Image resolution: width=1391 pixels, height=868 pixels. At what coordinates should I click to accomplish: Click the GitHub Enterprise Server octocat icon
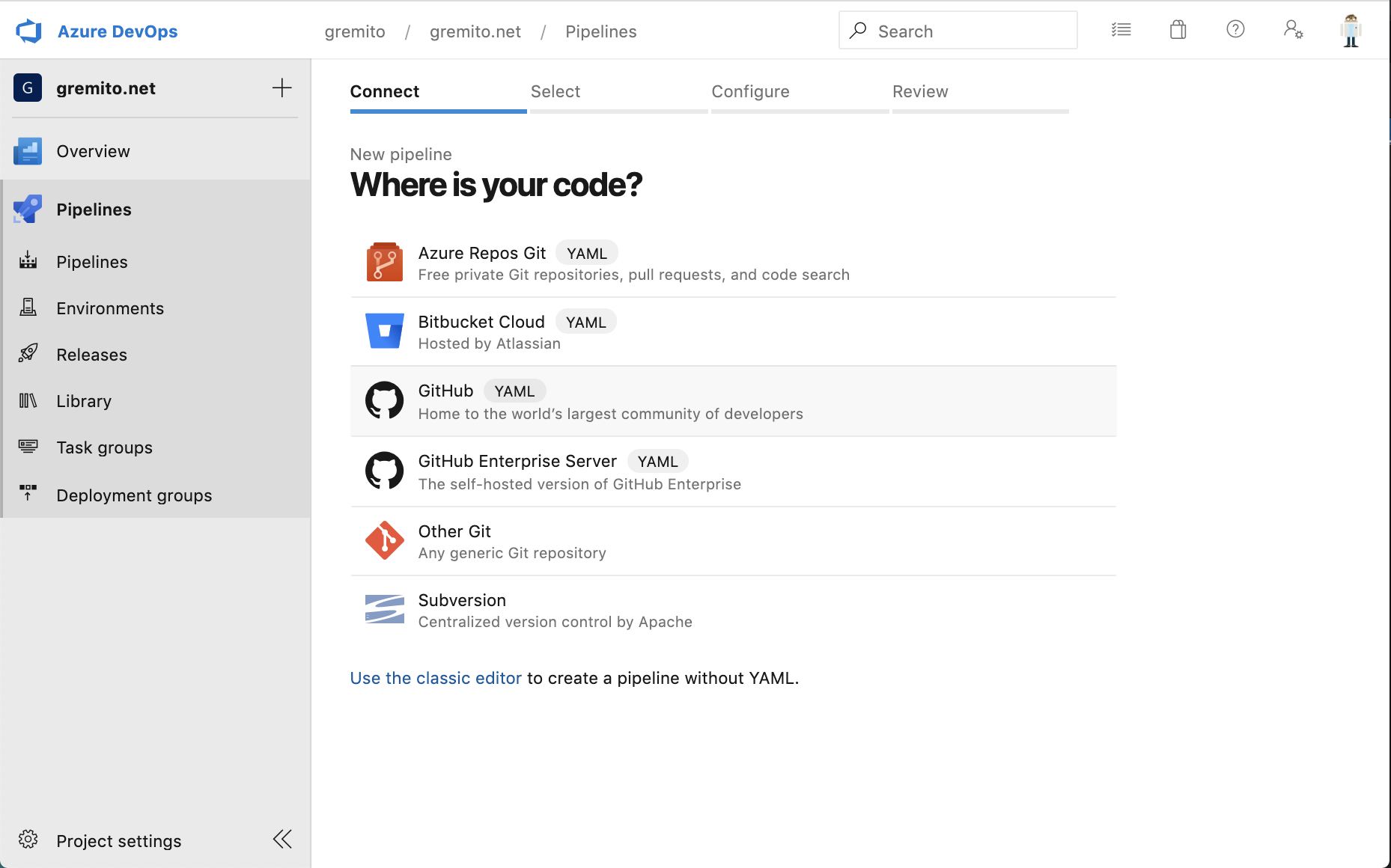click(x=385, y=471)
